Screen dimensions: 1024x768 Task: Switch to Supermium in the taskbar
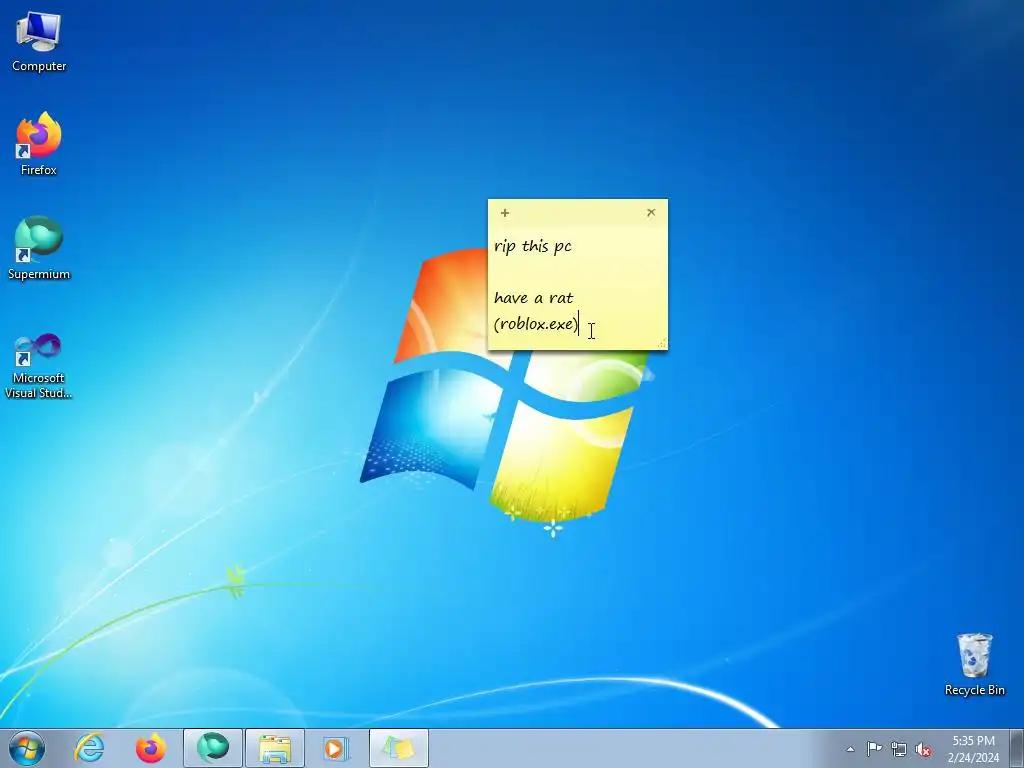click(x=213, y=748)
